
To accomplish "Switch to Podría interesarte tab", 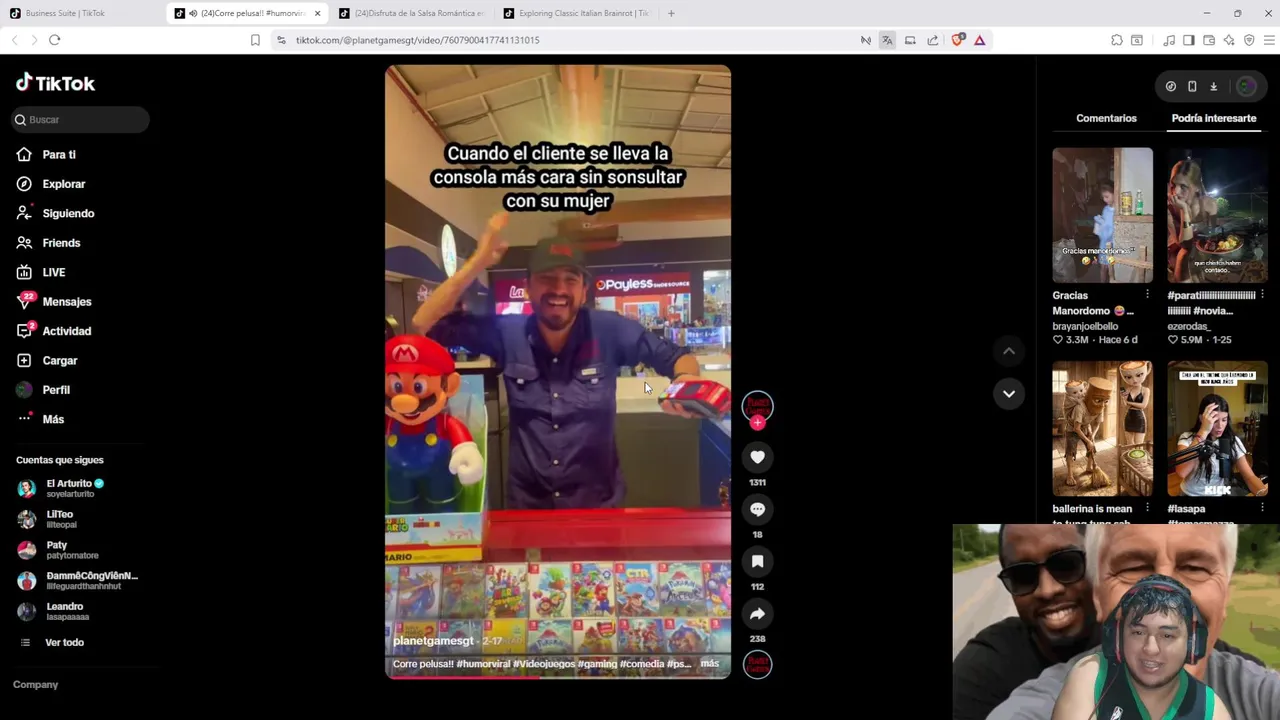I will [x=1214, y=118].
